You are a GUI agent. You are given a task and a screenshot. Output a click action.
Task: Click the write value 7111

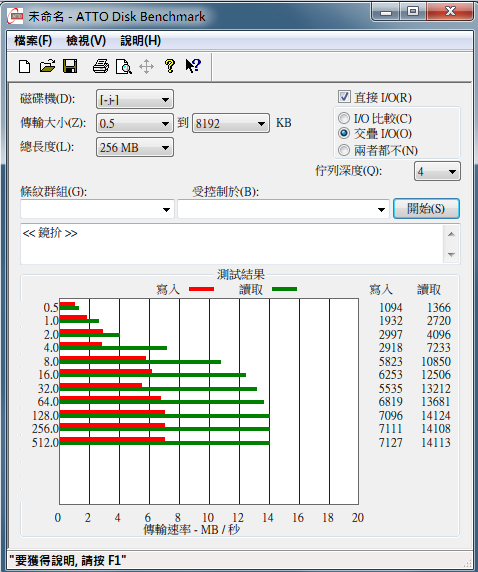(390, 429)
